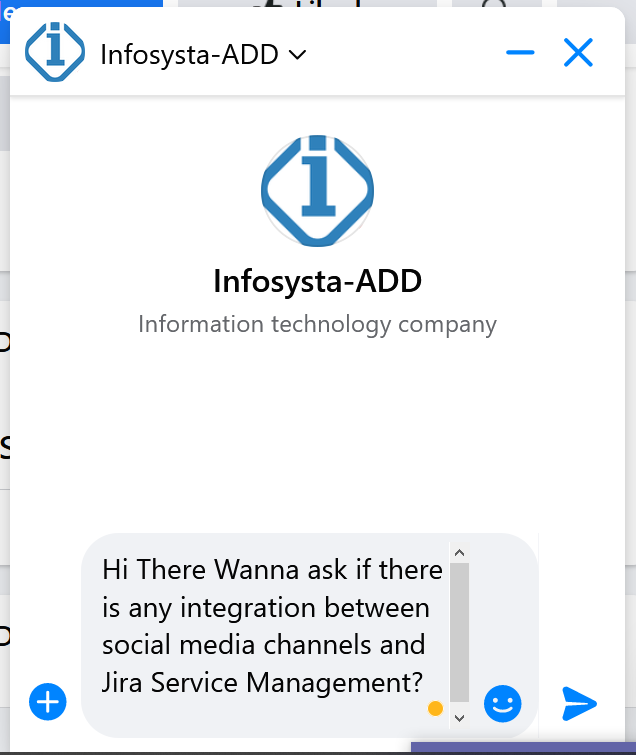The image size is (636, 755).
Task: Click the small Infosysta logo in the chat header
Action: coord(53,53)
